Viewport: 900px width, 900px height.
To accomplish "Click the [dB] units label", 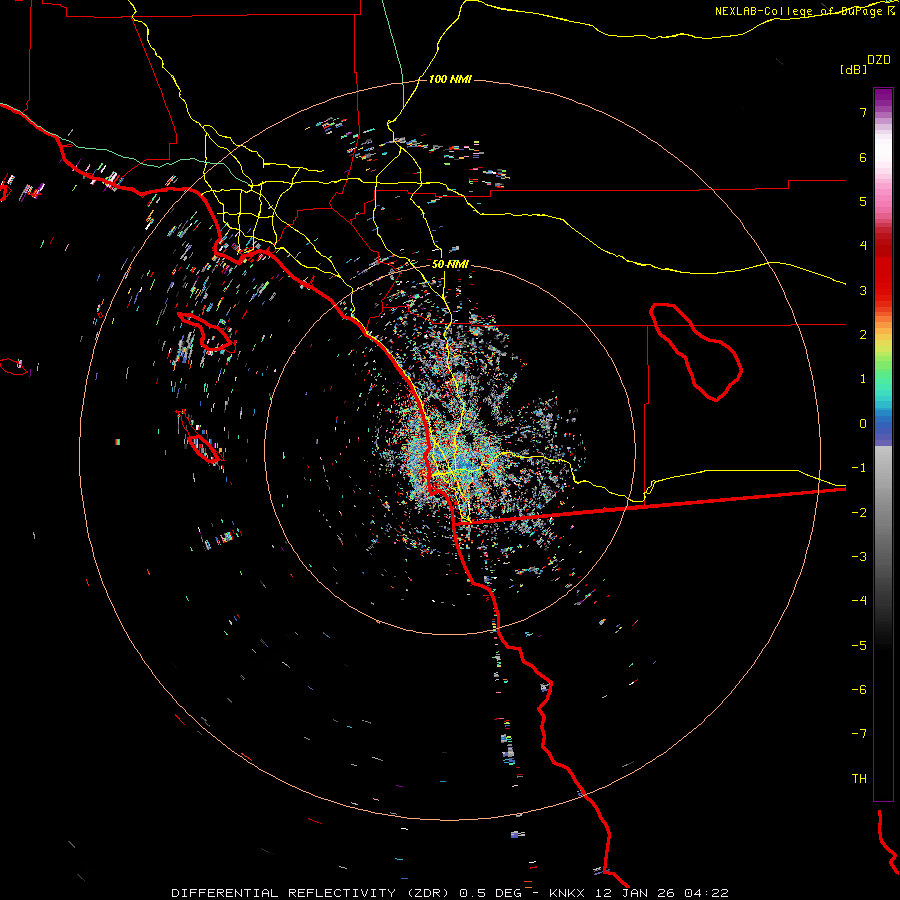I will (854, 69).
